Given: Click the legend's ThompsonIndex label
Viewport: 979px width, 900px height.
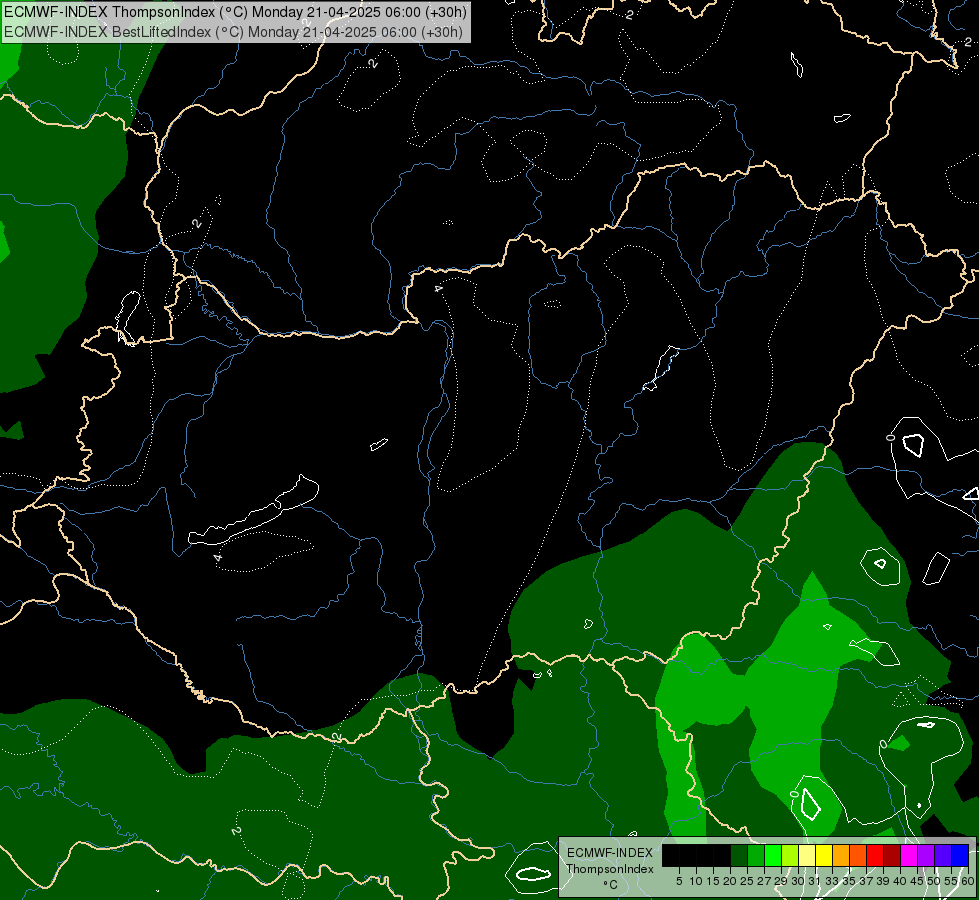Looking at the screenshot, I should 610,869.
